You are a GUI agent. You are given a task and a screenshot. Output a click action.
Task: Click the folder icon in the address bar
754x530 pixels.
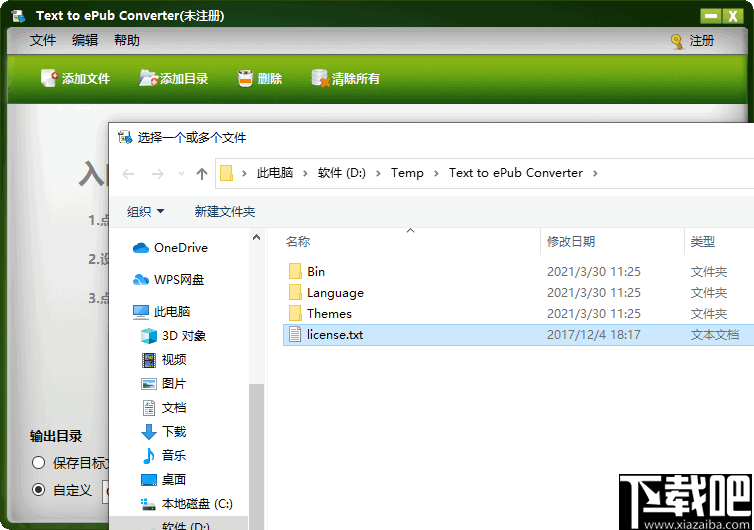click(226, 173)
